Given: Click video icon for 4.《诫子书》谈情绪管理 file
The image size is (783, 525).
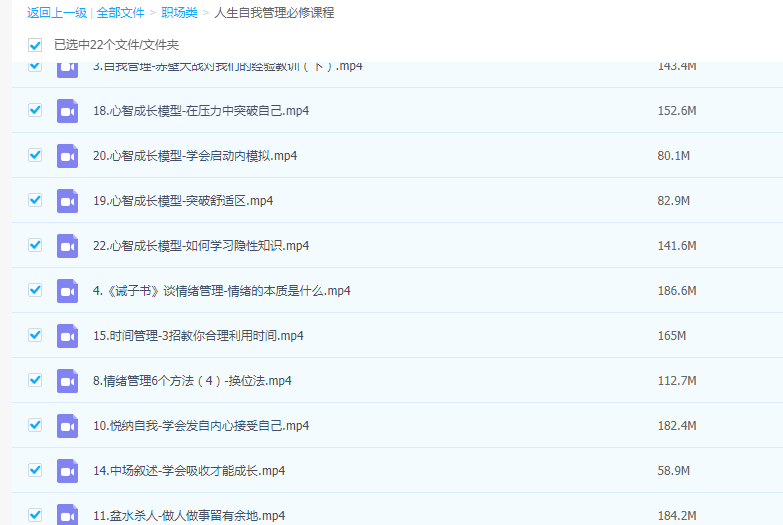Looking at the screenshot, I should click(67, 291).
